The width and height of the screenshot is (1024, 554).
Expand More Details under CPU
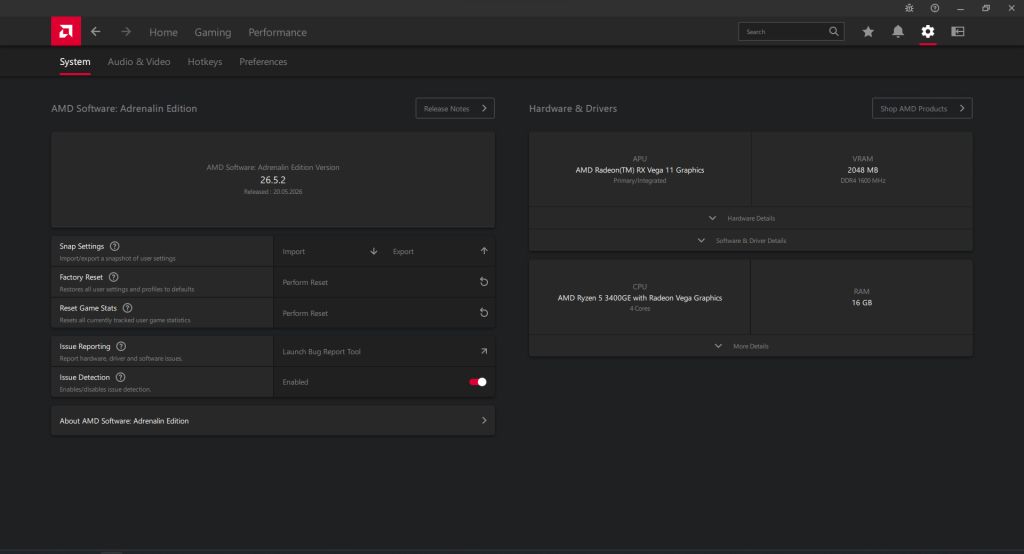(750, 346)
